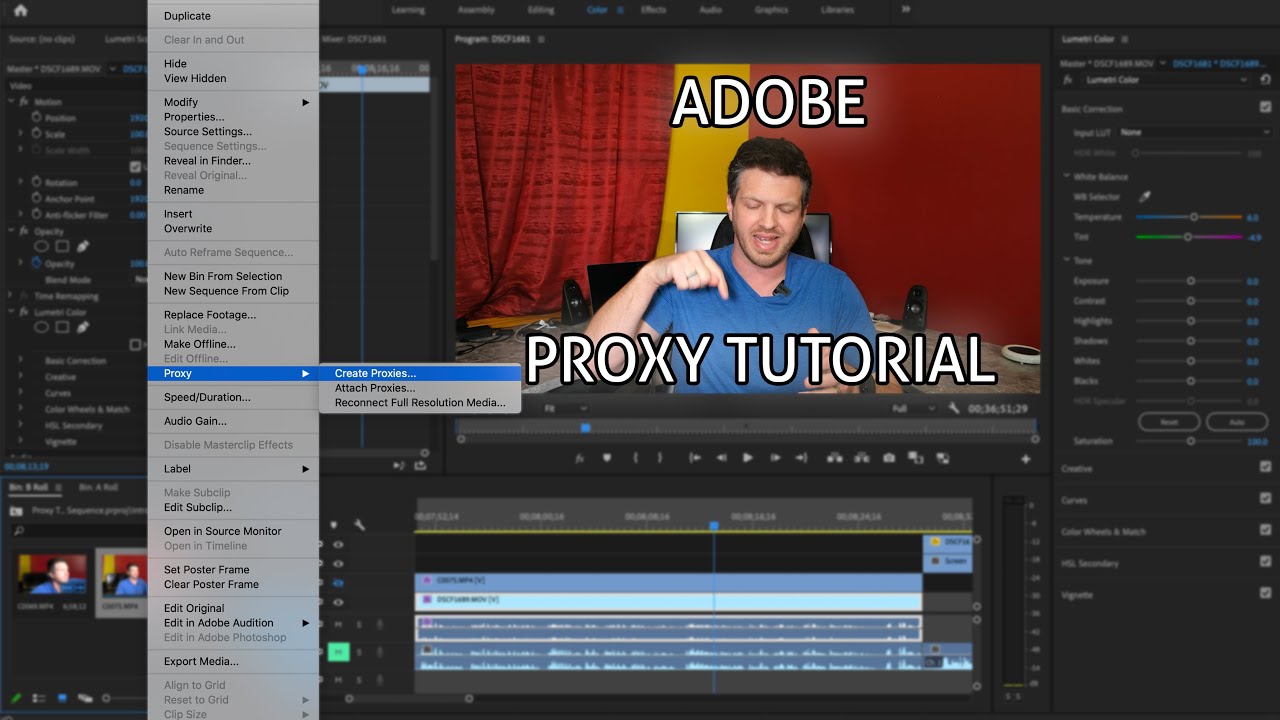Click the Program timecode 00;36;51;29
This screenshot has height=720, width=1280.
1000,408
